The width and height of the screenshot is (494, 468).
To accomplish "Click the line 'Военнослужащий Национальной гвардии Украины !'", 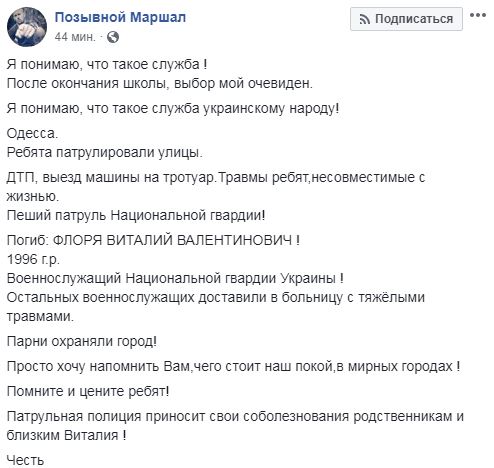I will click(x=175, y=278).
